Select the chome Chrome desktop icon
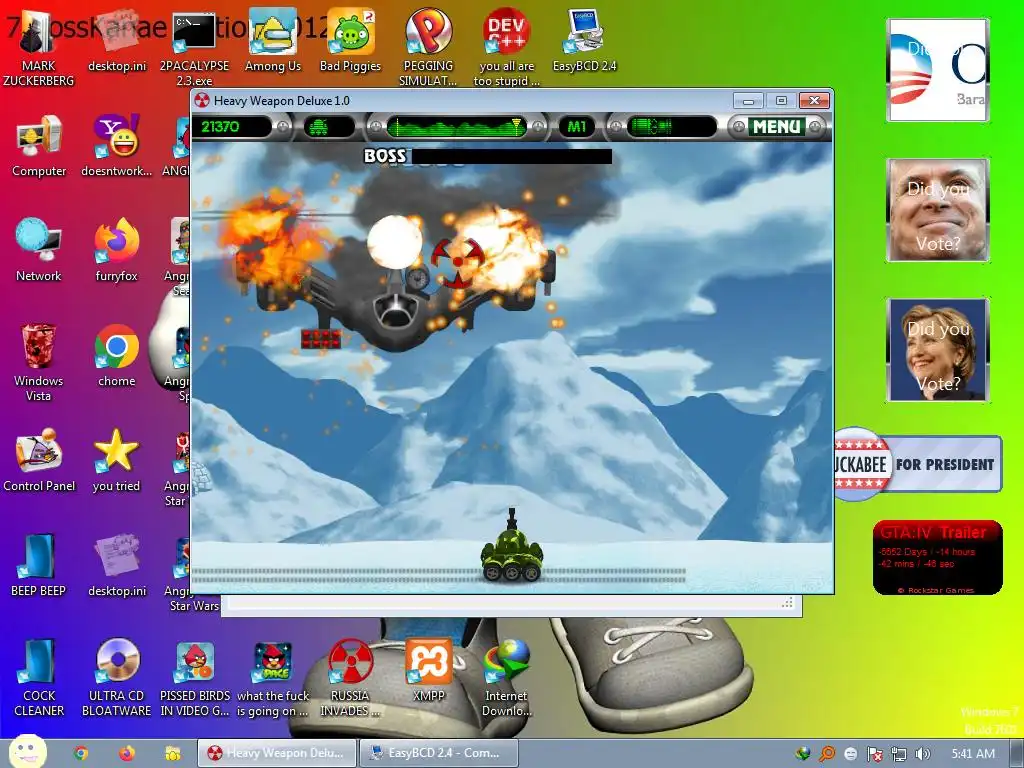This screenshot has height=768, width=1024. (116, 356)
